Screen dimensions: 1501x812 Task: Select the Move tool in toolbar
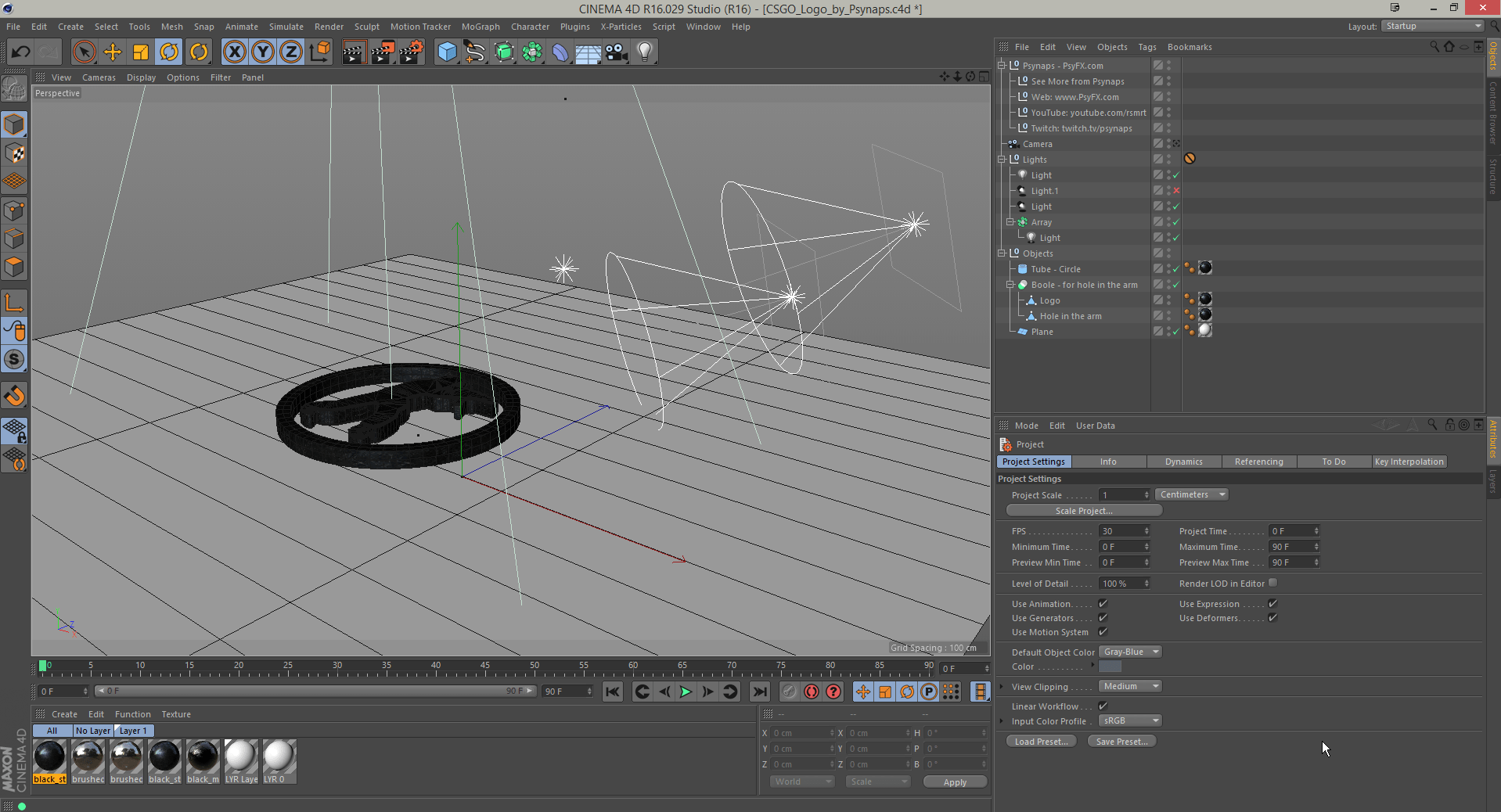pos(113,52)
